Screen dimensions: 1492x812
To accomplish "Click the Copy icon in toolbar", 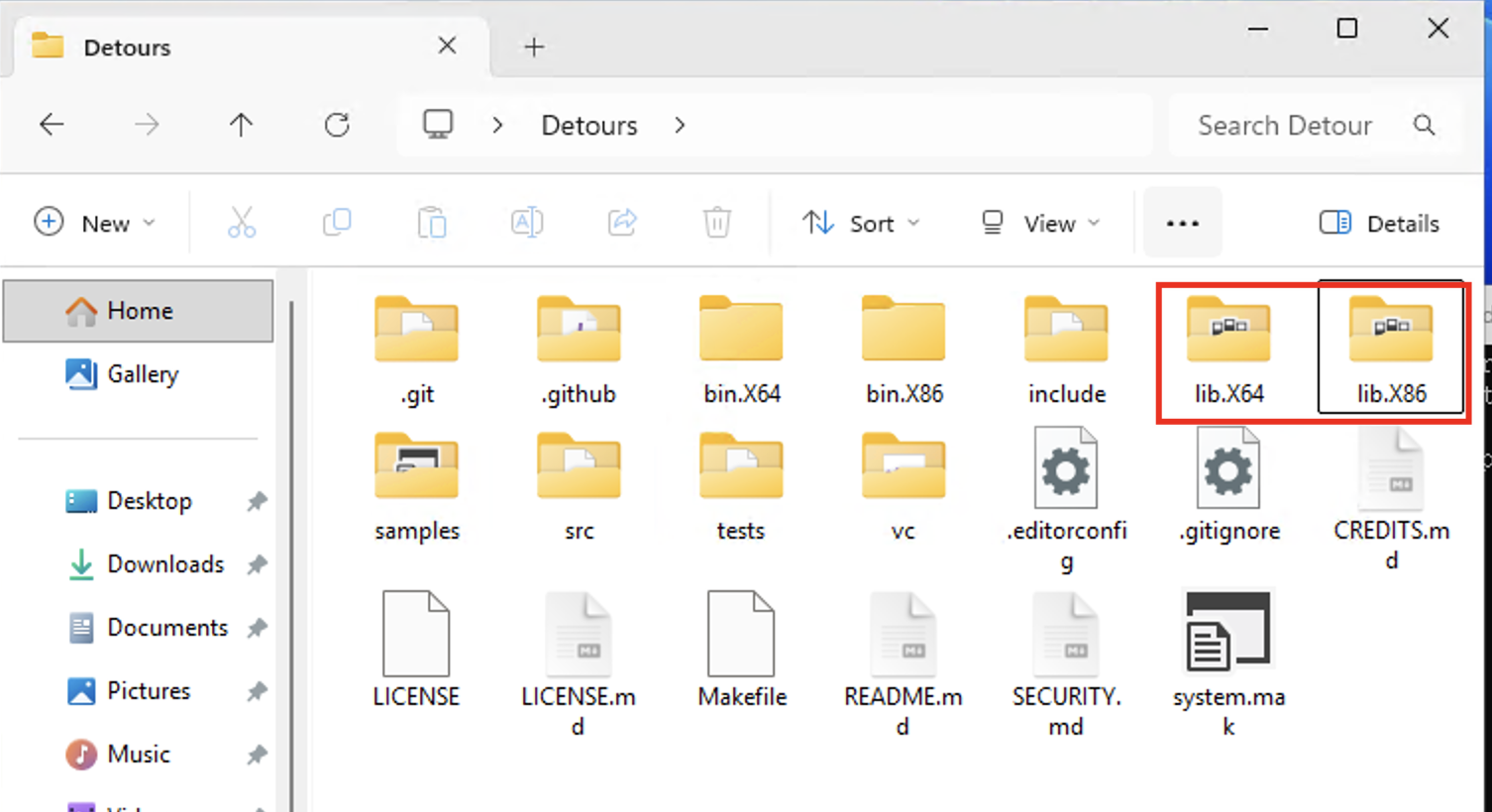I will 337,223.
